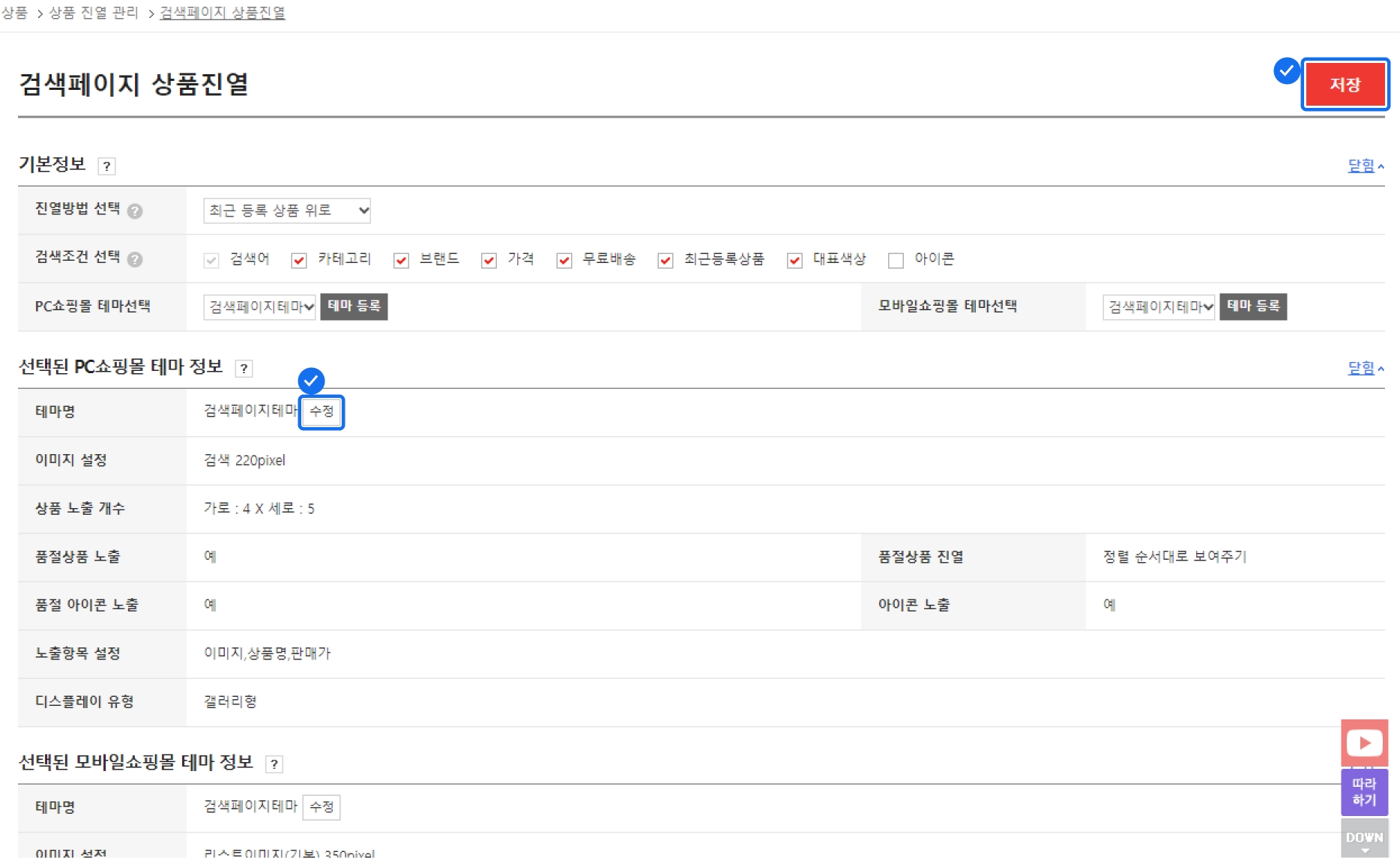This screenshot has height=858, width=1400.
Task: Open help for 선택된 PC쇼핑몰 테마 정보
Action: tap(244, 368)
